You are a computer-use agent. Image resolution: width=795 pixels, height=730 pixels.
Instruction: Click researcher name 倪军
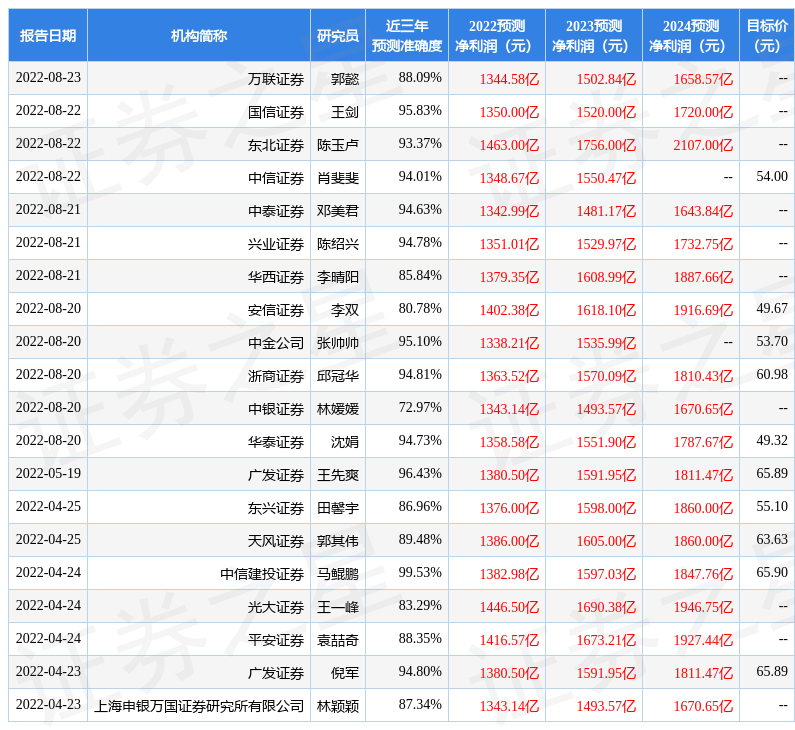345,672
